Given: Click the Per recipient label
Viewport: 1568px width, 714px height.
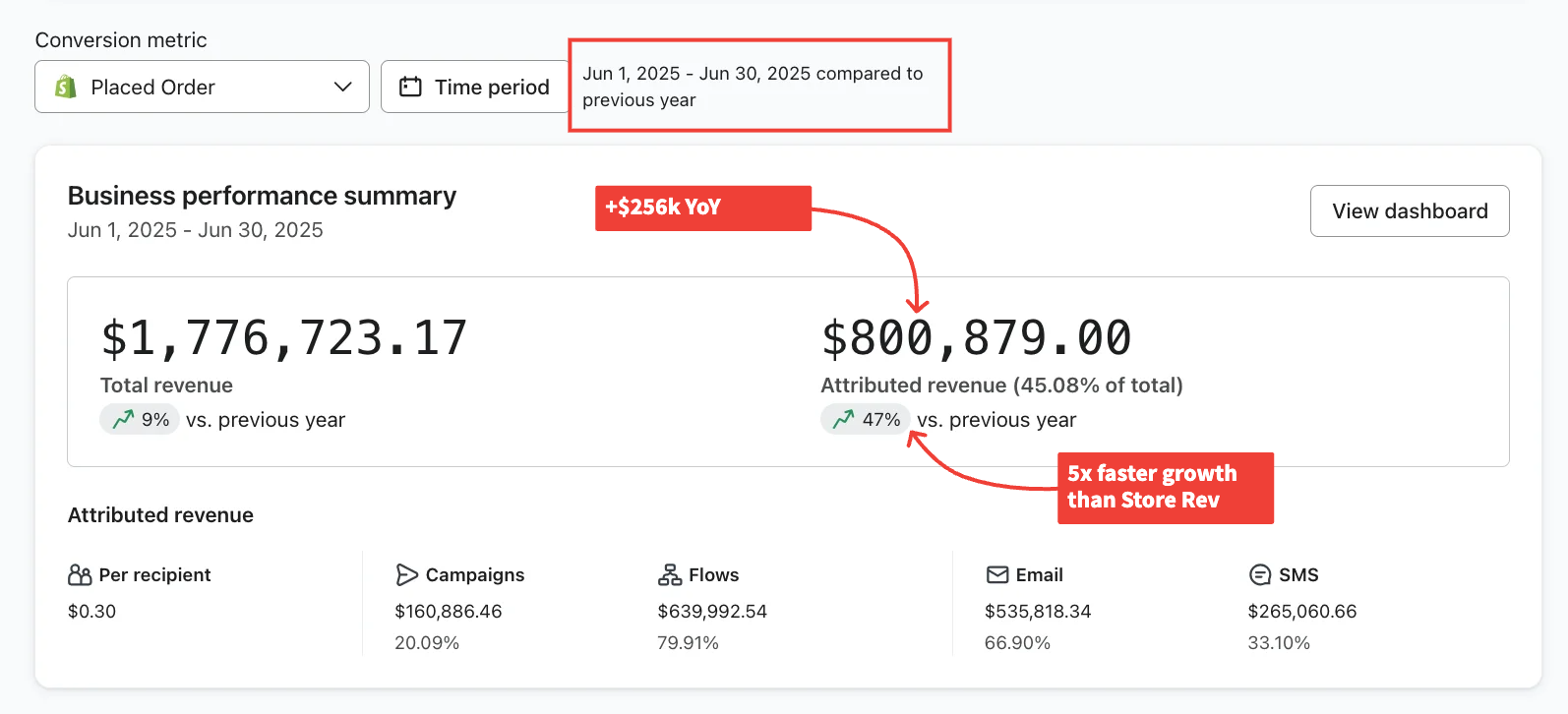Looking at the screenshot, I should click(154, 574).
